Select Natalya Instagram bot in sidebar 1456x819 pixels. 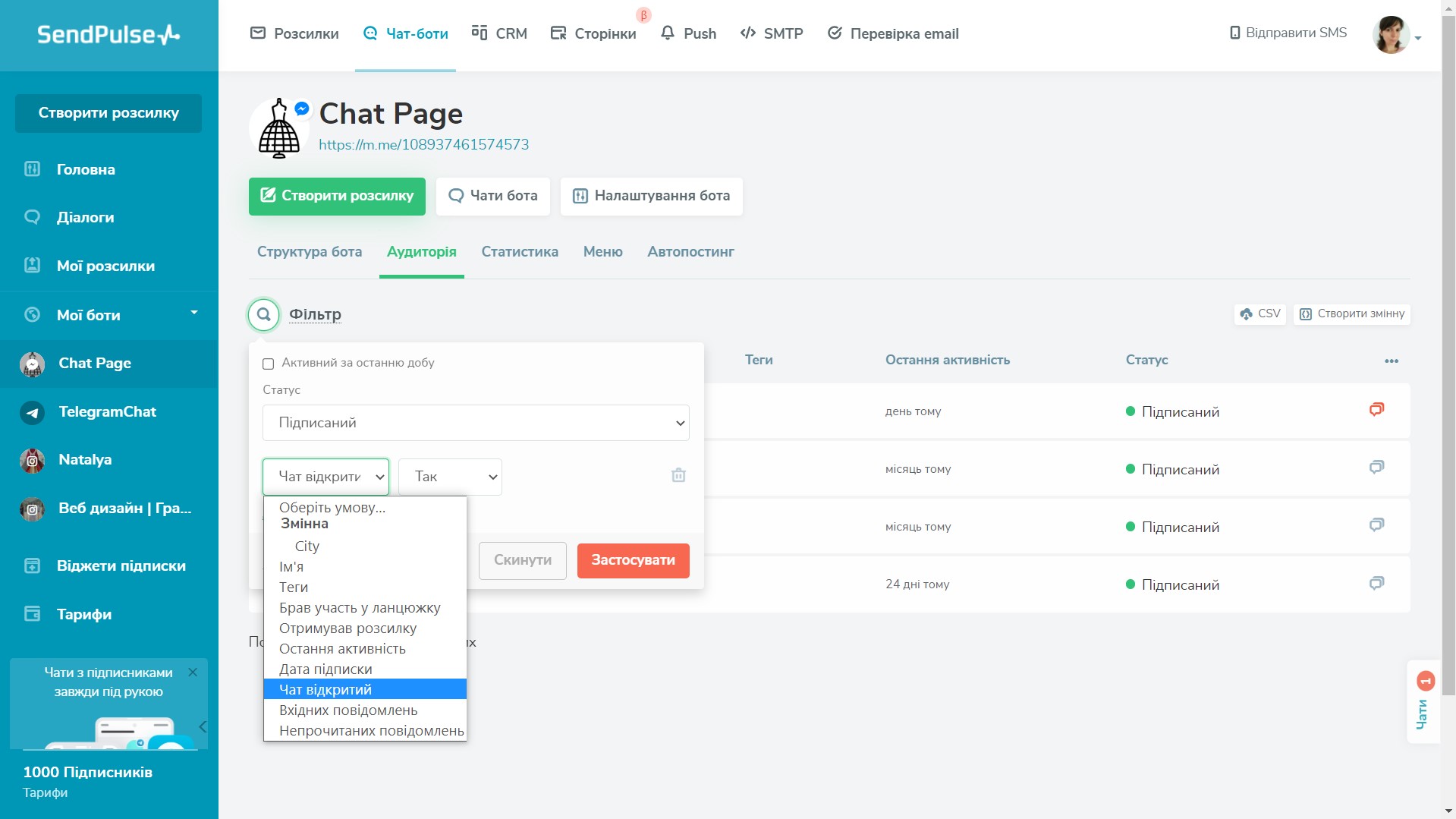pyautogui.click(x=85, y=459)
